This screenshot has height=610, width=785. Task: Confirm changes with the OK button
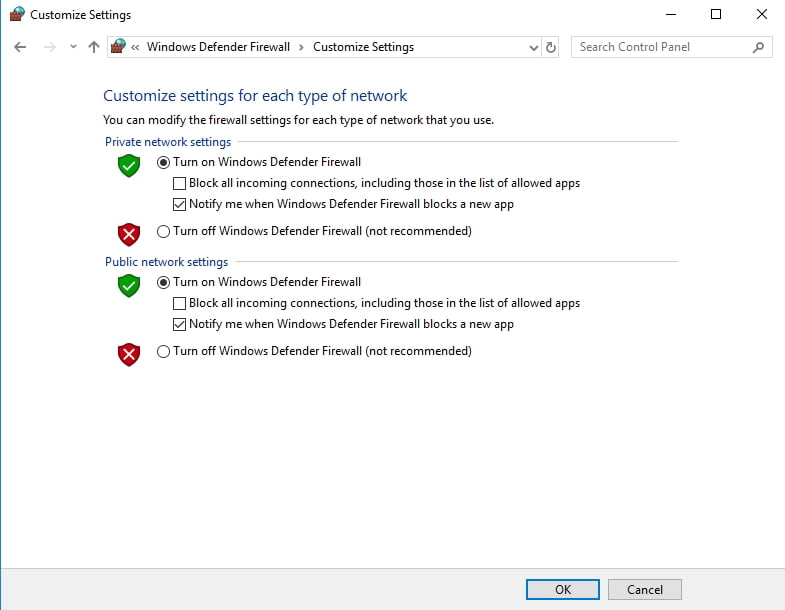[563, 589]
